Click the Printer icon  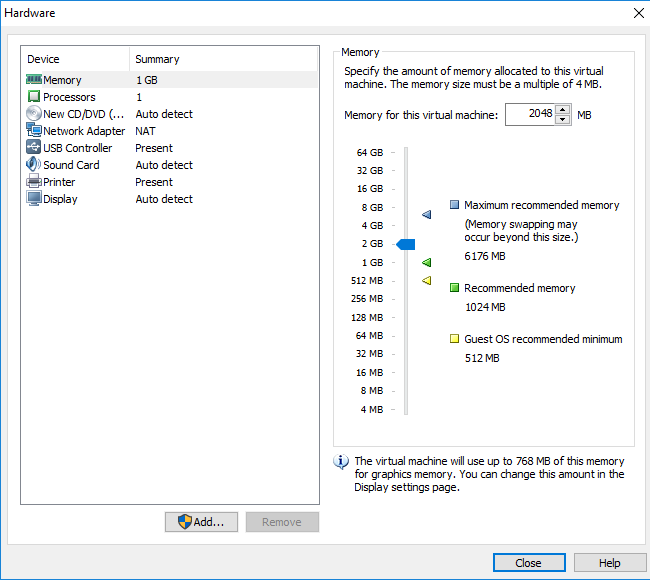pos(34,182)
